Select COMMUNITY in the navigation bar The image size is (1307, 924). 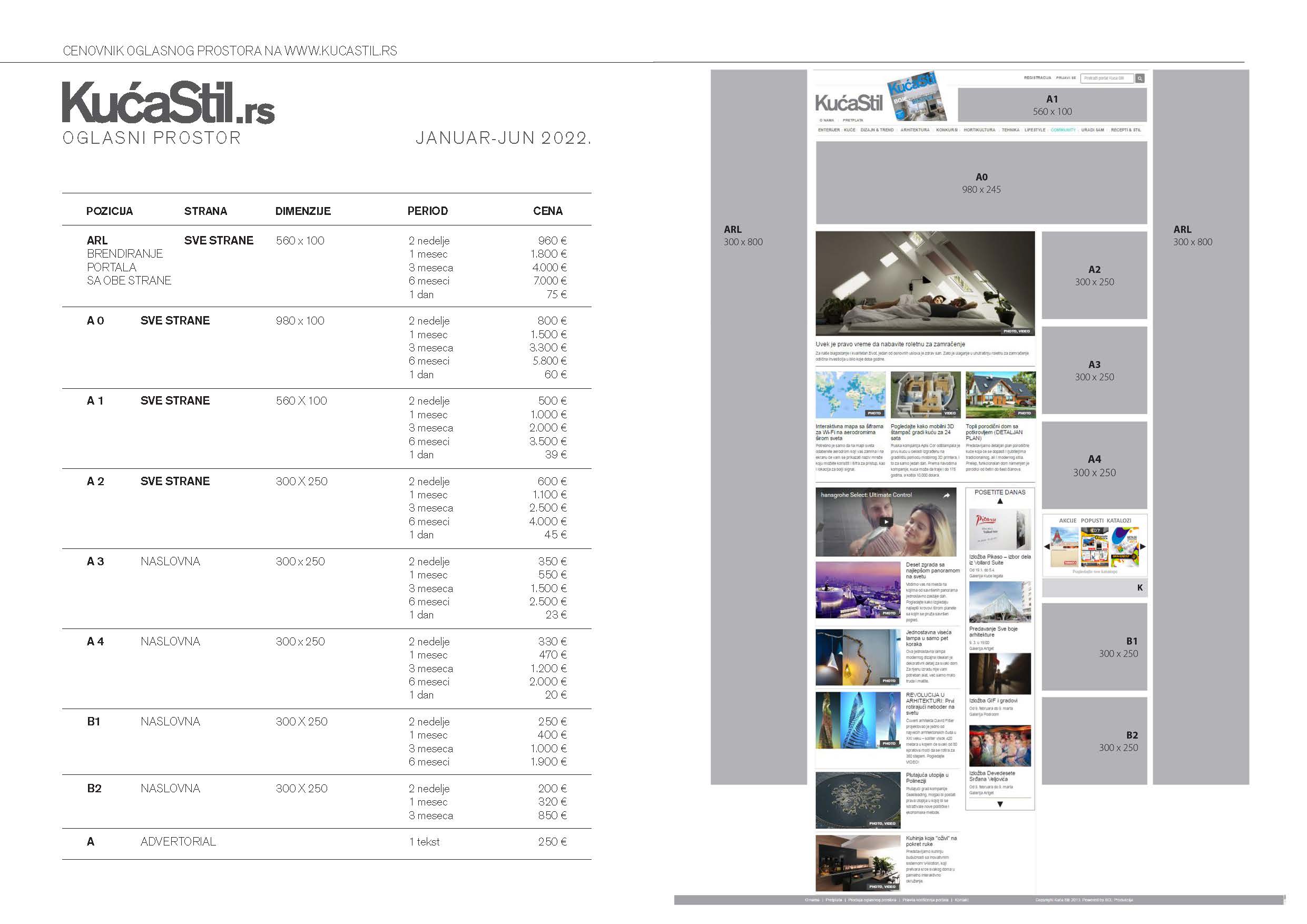coord(1063,130)
